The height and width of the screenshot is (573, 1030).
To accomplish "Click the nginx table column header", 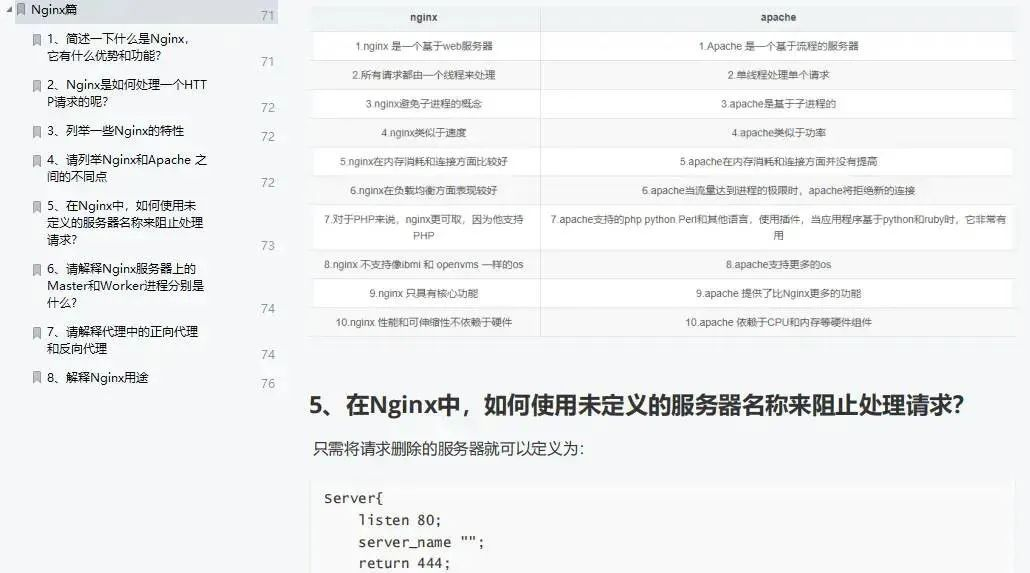I will [424, 18].
